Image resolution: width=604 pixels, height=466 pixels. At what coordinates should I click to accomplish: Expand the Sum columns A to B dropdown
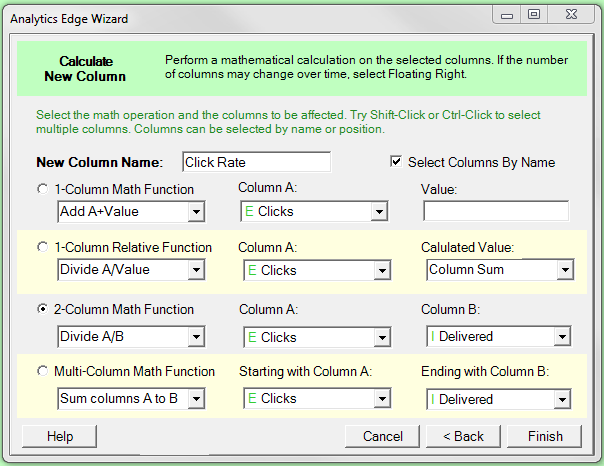(x=131, y=398)
